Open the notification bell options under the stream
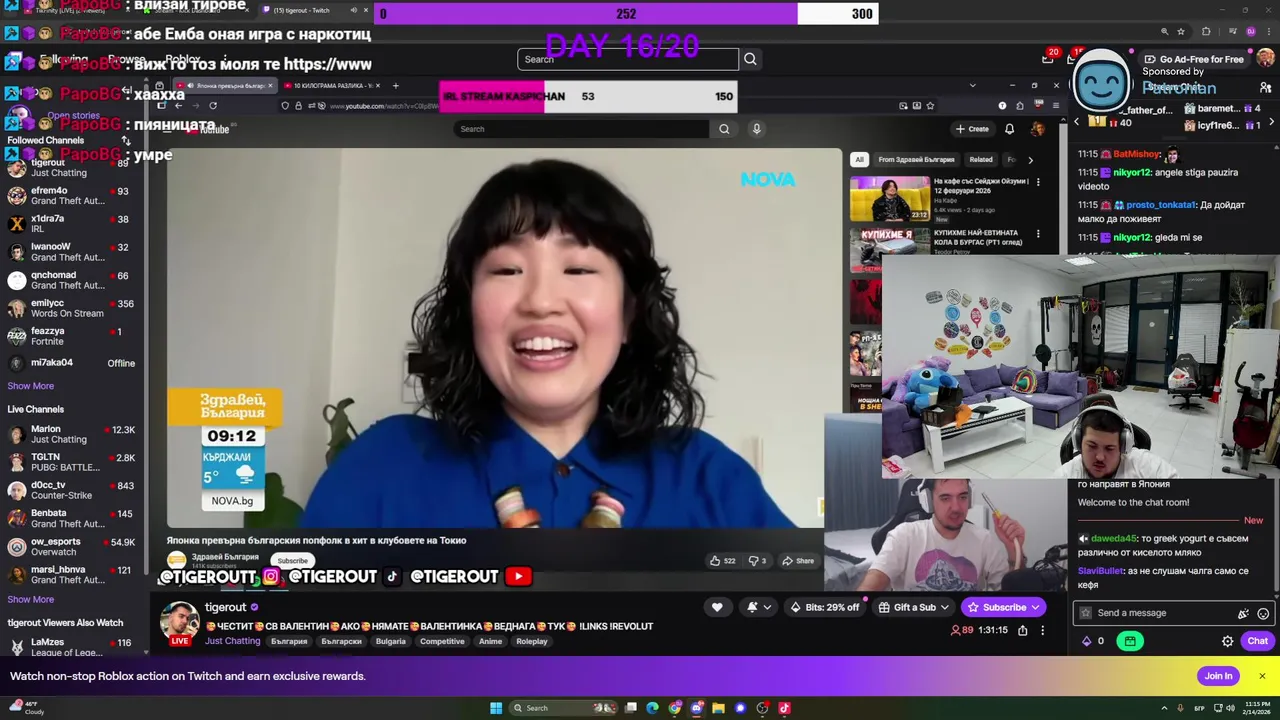This screenshot has height=720, width=1280. tap(758, 607)
